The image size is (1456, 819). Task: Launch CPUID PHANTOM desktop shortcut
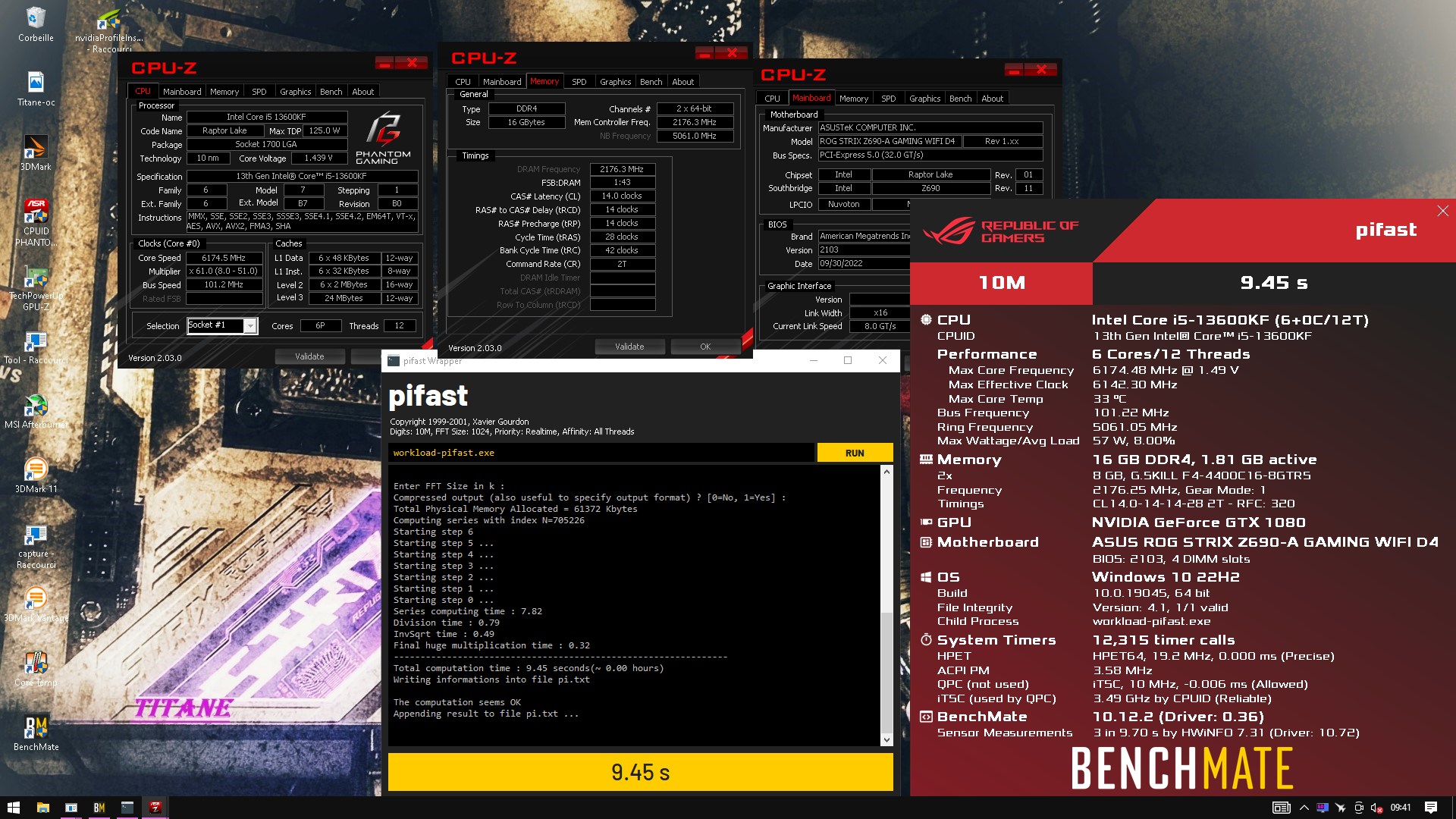point(36,223)
